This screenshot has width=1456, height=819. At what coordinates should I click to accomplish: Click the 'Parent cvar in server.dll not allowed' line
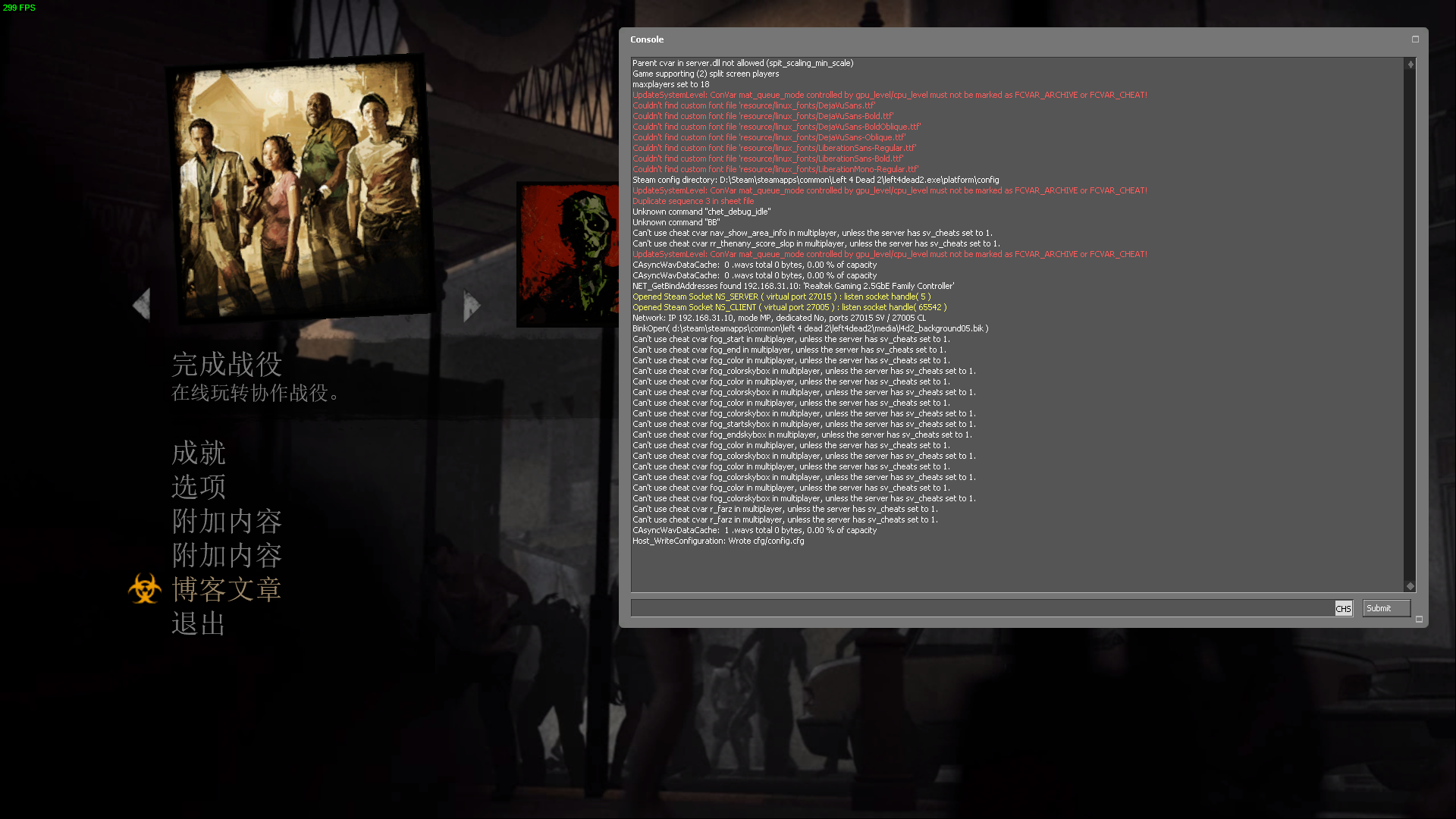[x=743, y=63]
